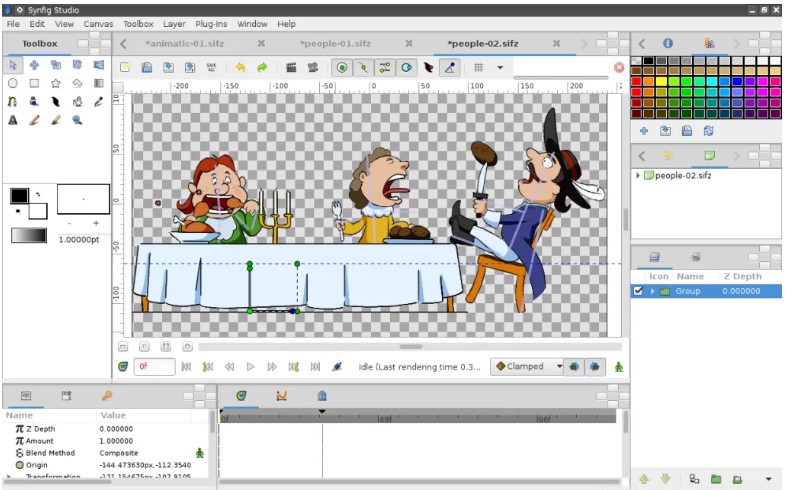Jump to the previous keyframe
This screenshot has width=787, height=490.
tap(207, 367)
